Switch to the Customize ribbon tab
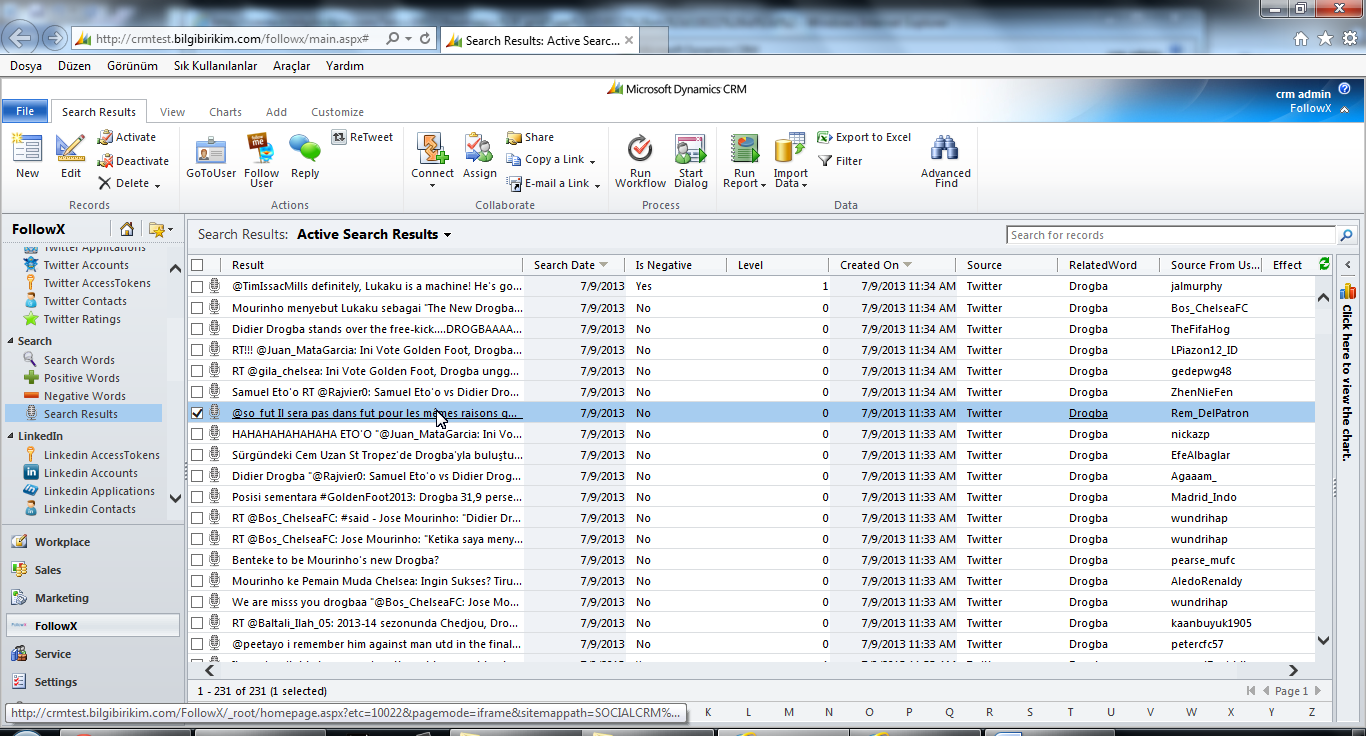Image resolution: width=1367 pixels, height=736 pixels. coord(337,112)
